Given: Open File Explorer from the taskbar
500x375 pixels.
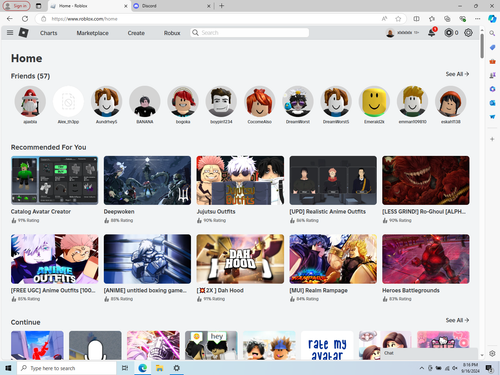Looking at the screenshot, I should pyautogui.click(x=159, y=368).
